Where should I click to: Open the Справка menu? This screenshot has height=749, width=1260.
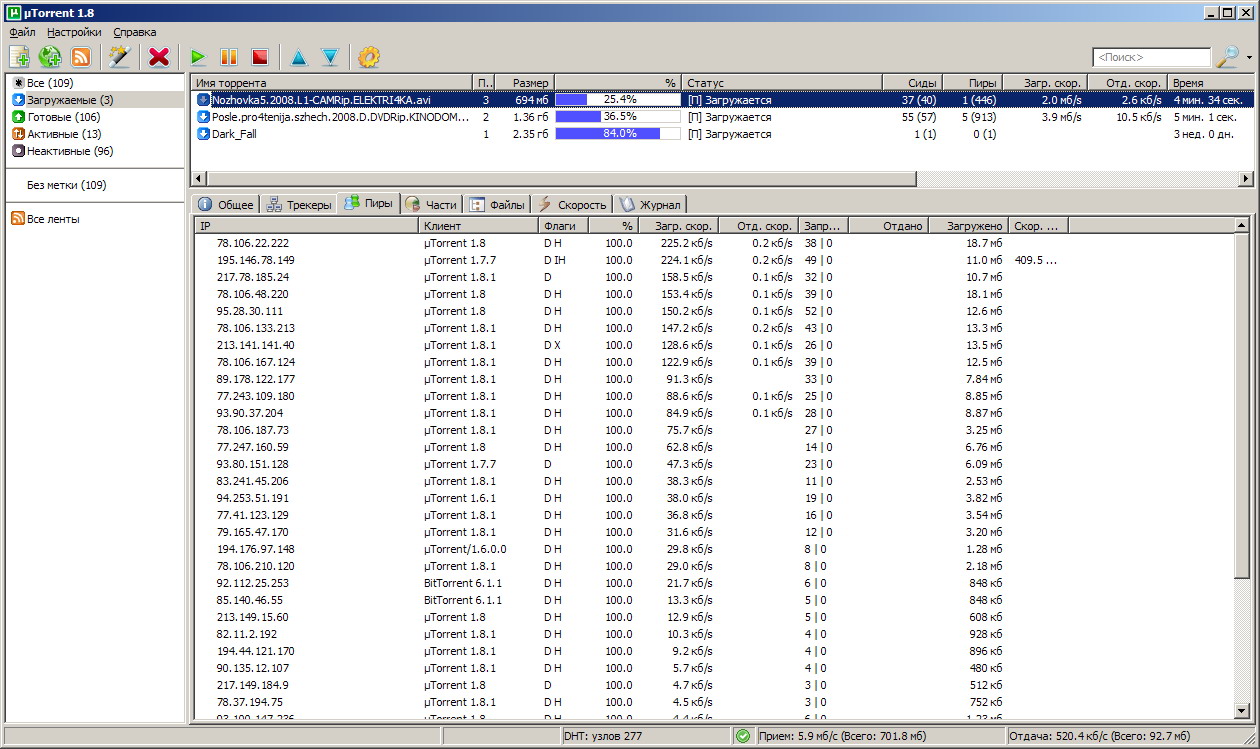tap(135, 32)
